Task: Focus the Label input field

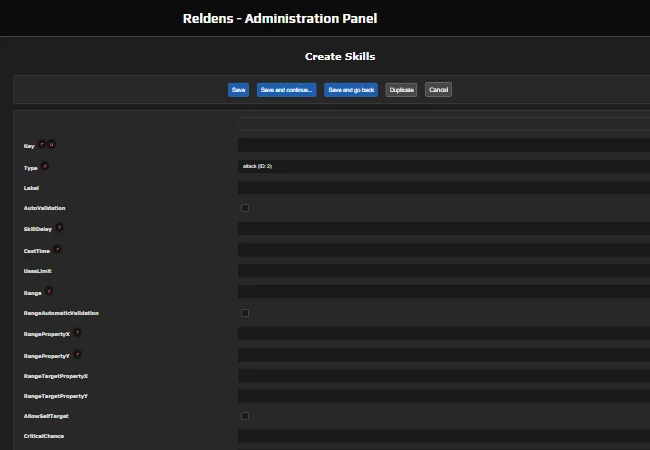Action: point(444,187)
